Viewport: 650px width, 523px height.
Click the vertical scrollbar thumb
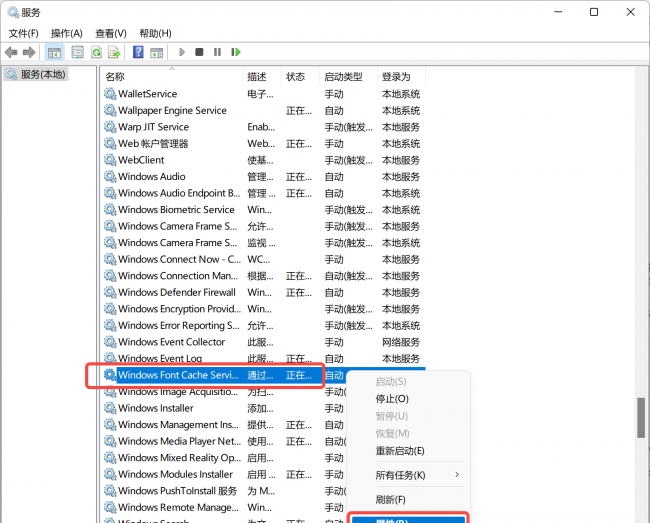click(641, 418)
